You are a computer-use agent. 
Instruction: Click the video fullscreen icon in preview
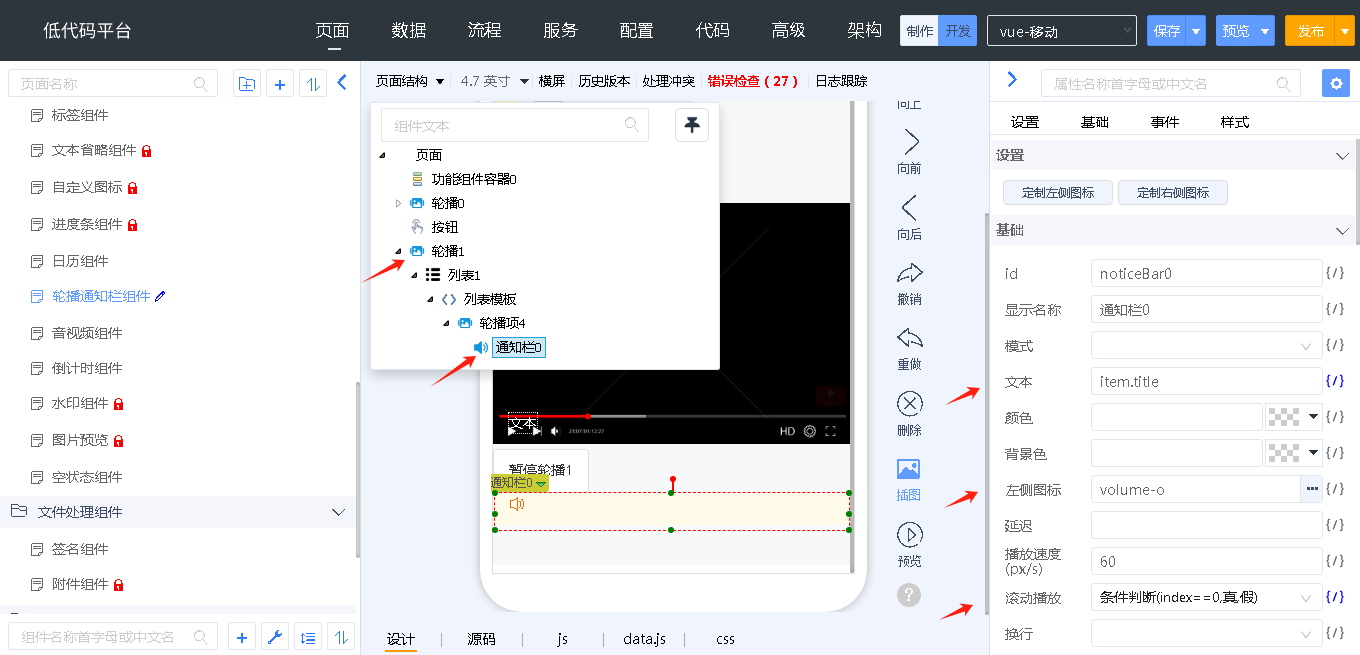830,431
